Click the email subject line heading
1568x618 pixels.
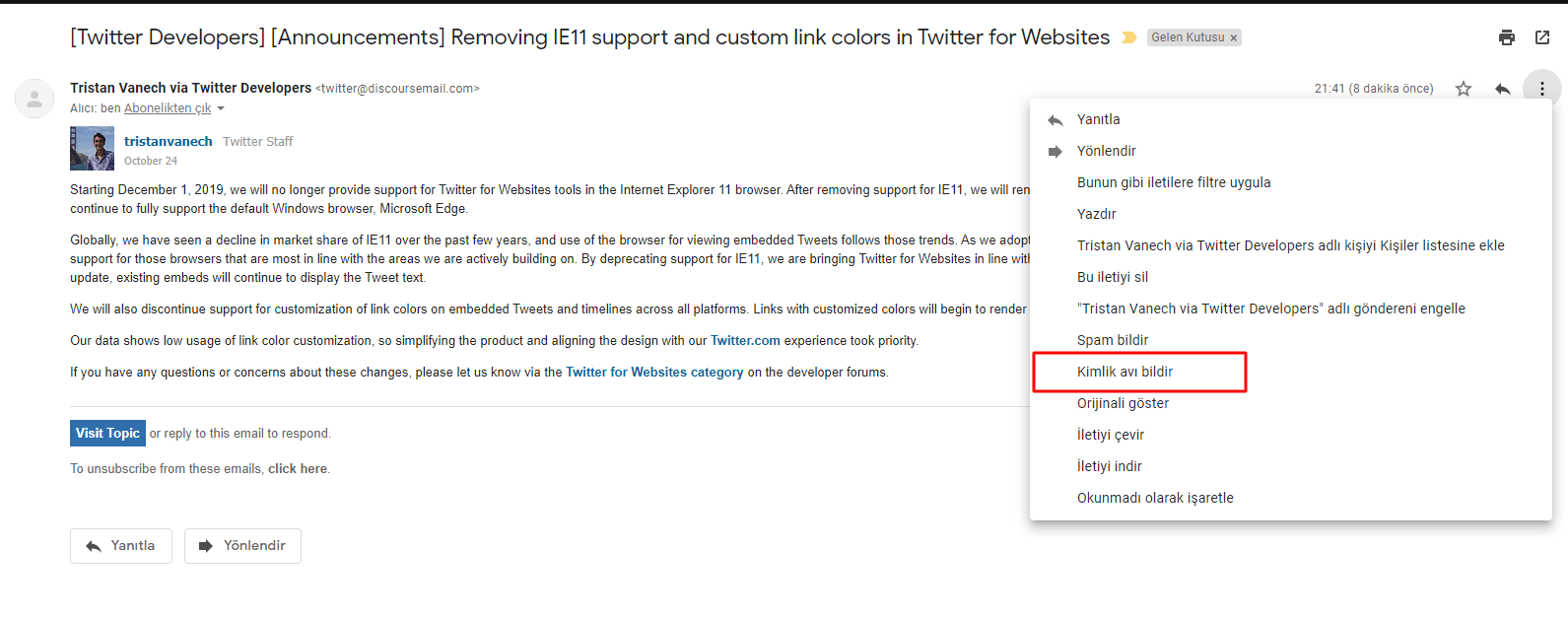click(589, 37)
